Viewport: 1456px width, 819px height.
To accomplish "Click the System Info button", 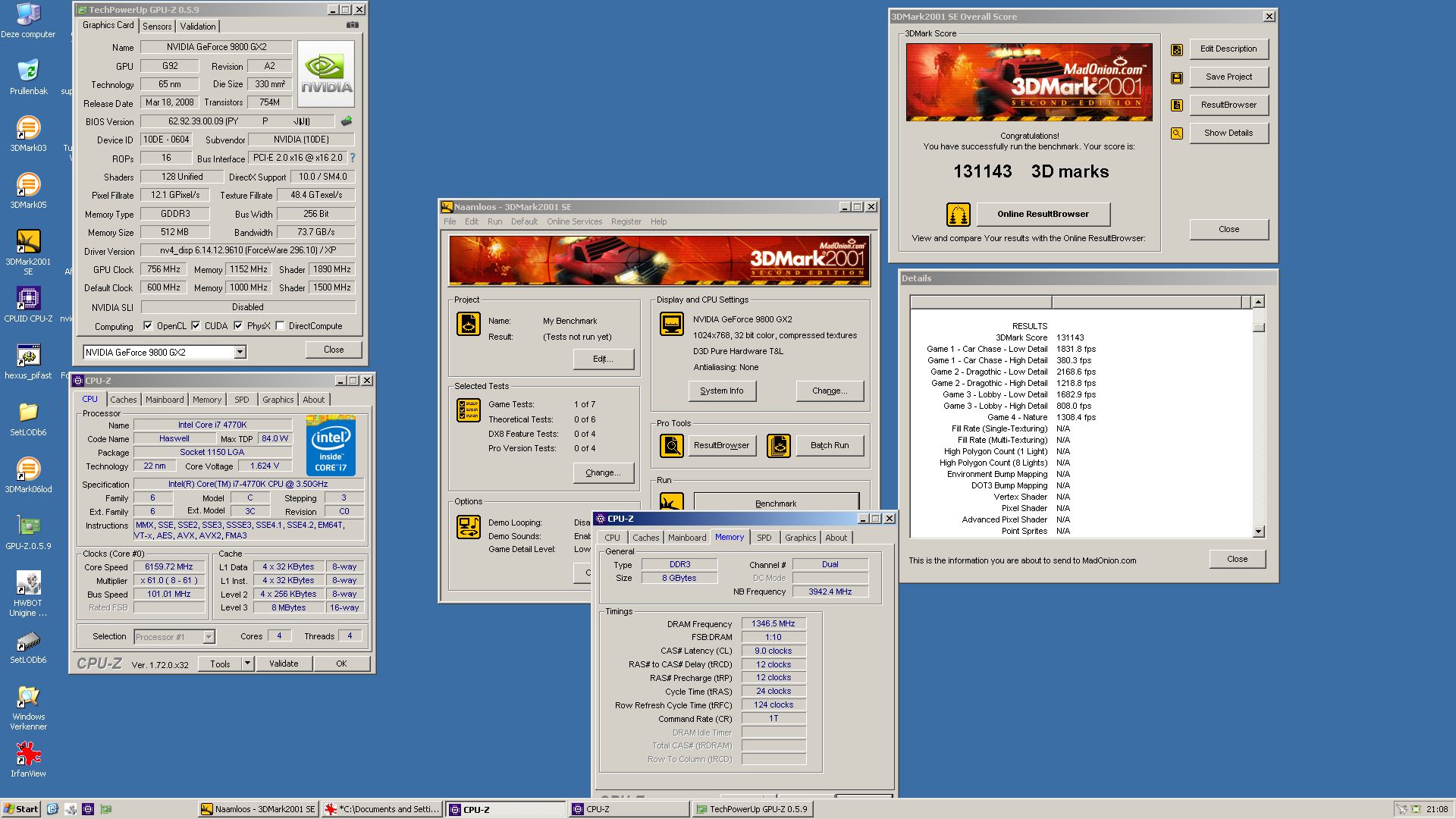I will pos(721,391).
